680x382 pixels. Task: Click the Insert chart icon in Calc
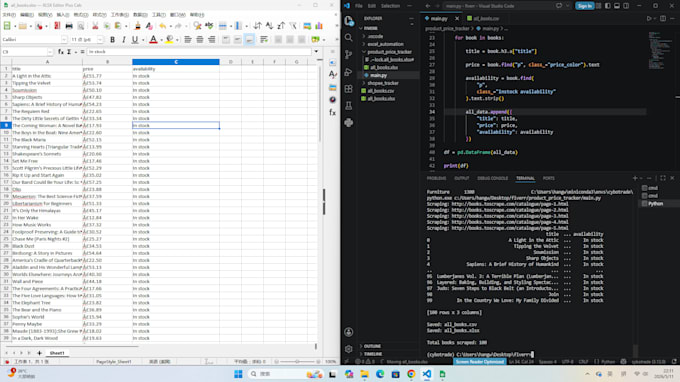[x=319, y=26]
